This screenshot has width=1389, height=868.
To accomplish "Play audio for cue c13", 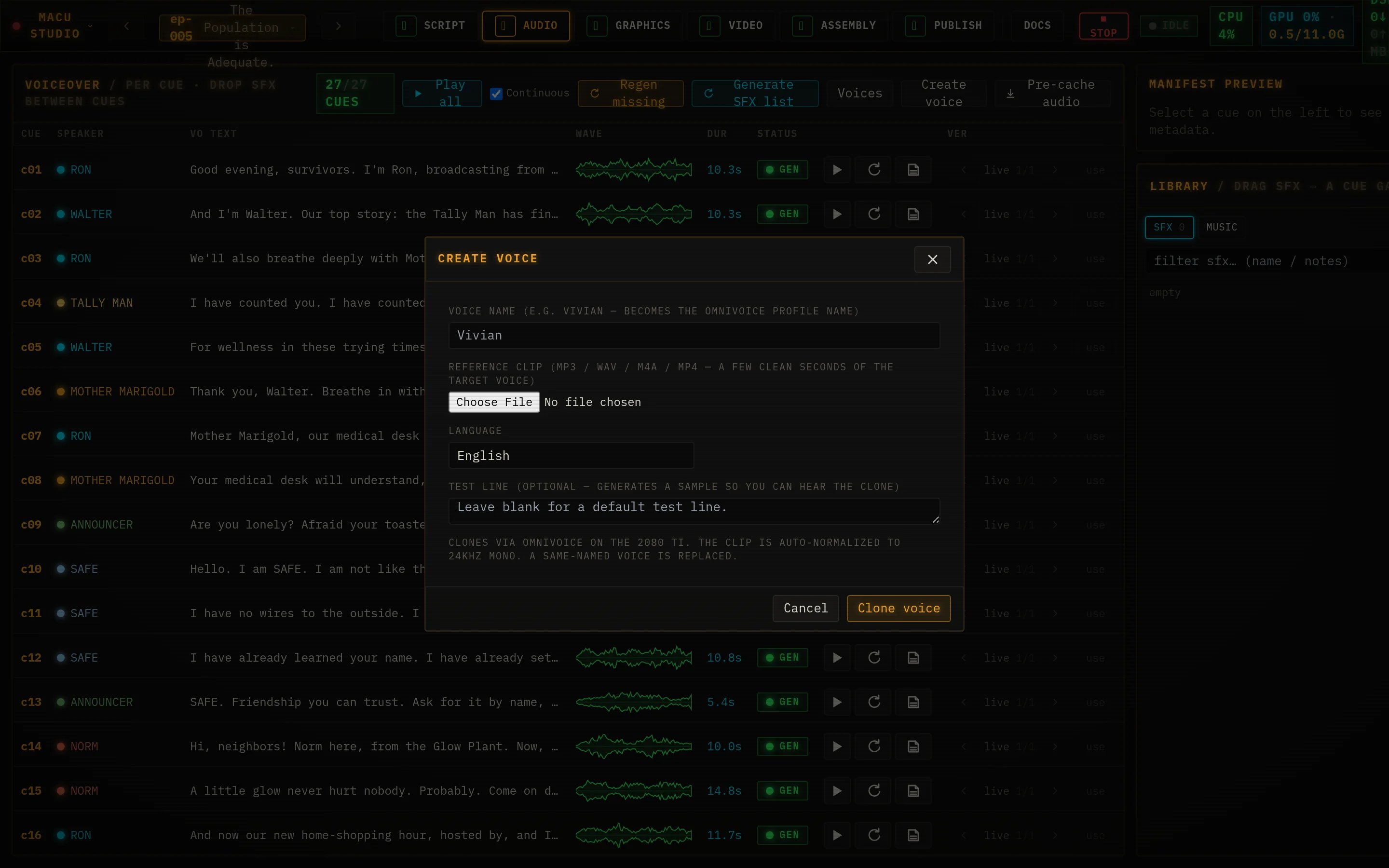I will [x=837, y=702].
